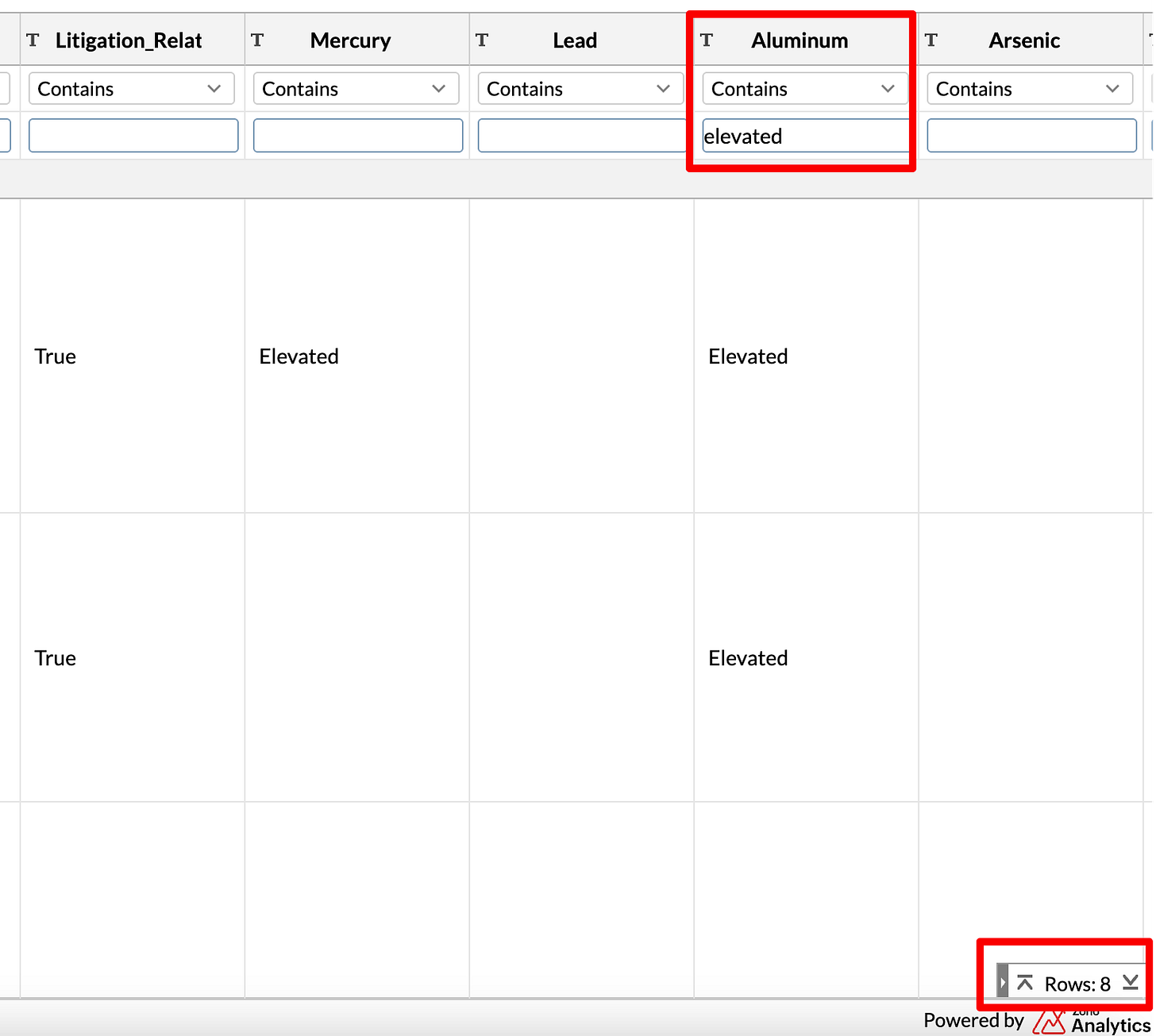Click the Lead filter text box
This screenshot has height=1036, width=1156.
click(x=583, y=136)
